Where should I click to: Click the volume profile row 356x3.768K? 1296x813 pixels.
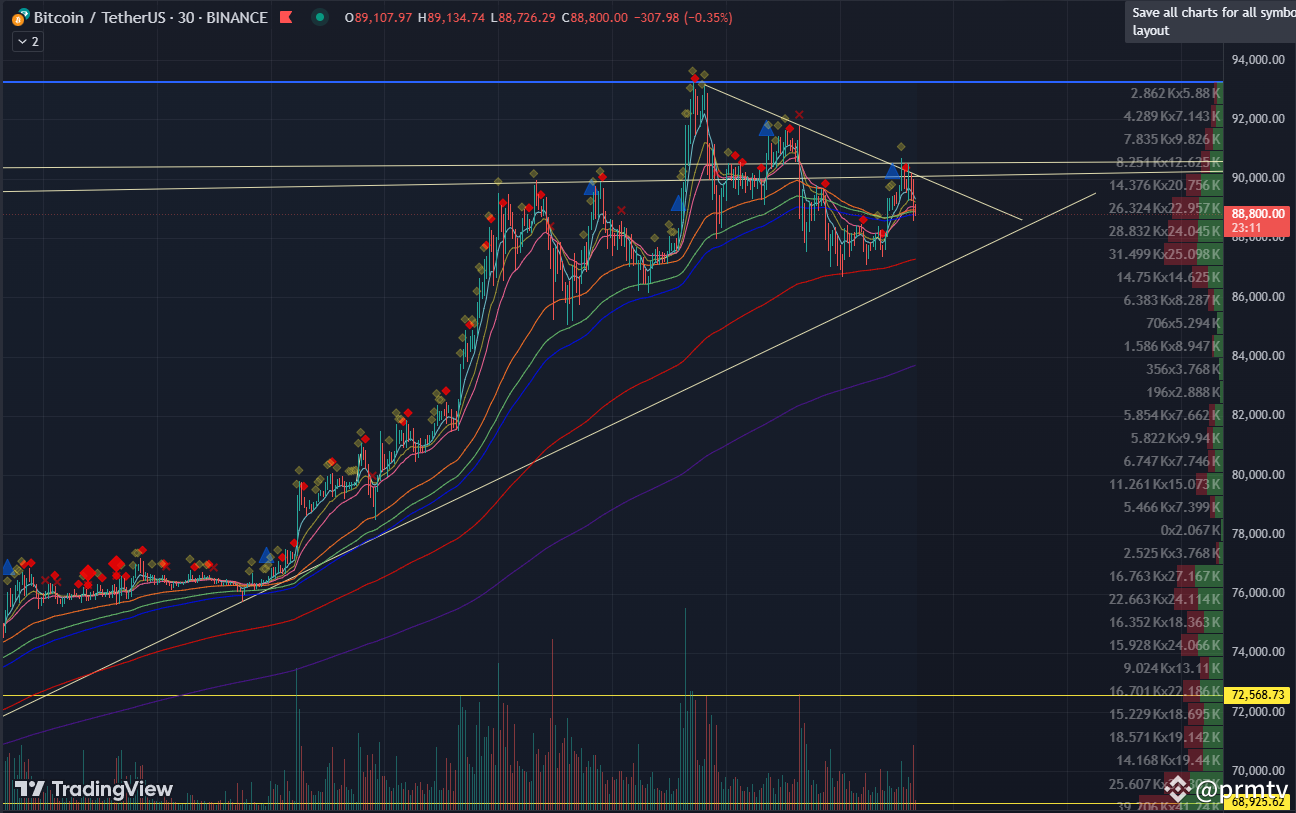[1183, 369]
